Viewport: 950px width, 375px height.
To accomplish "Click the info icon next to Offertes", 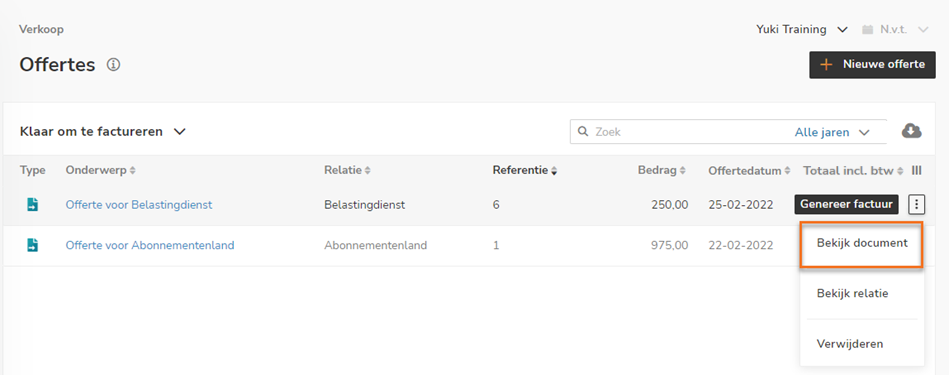I will (x=113, y=64).
